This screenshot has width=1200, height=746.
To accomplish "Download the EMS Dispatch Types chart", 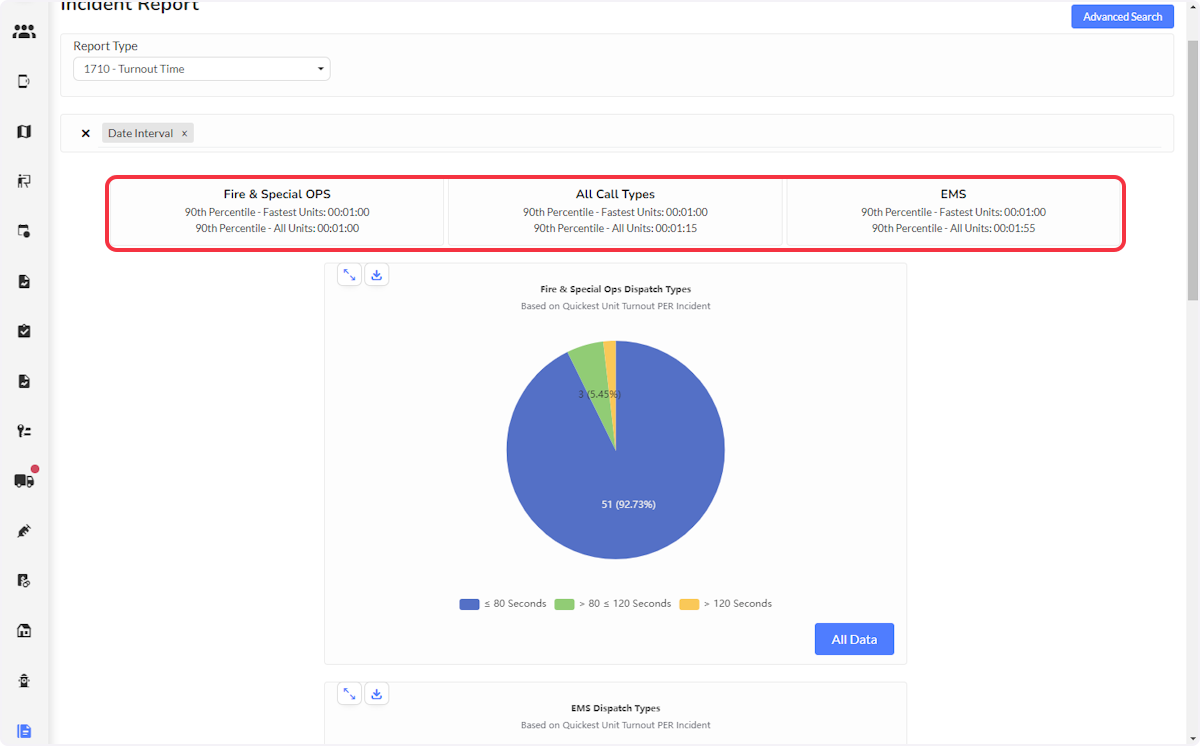I will point(377,693).
